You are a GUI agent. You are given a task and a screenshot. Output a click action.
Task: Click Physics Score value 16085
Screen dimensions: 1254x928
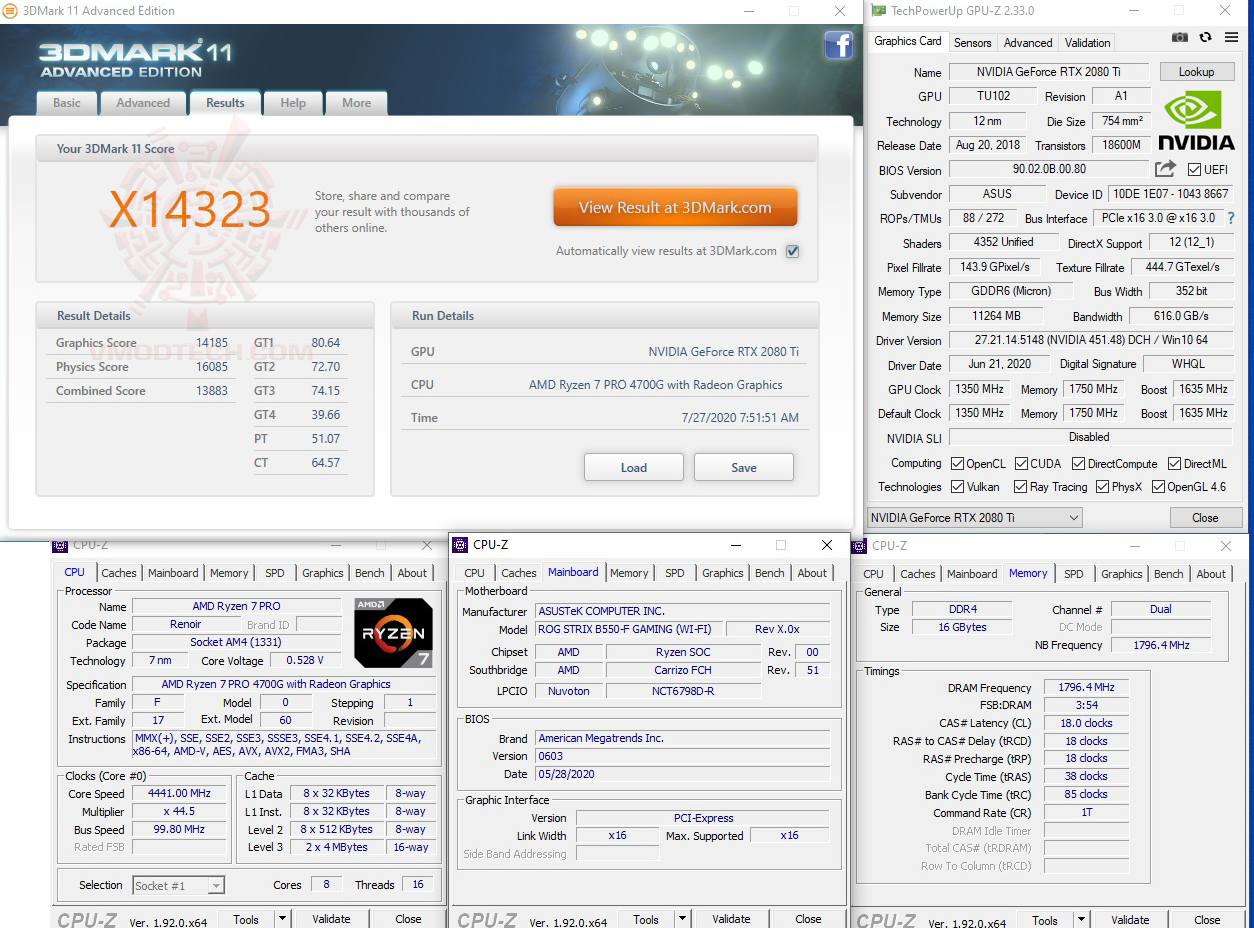(212, 367)
